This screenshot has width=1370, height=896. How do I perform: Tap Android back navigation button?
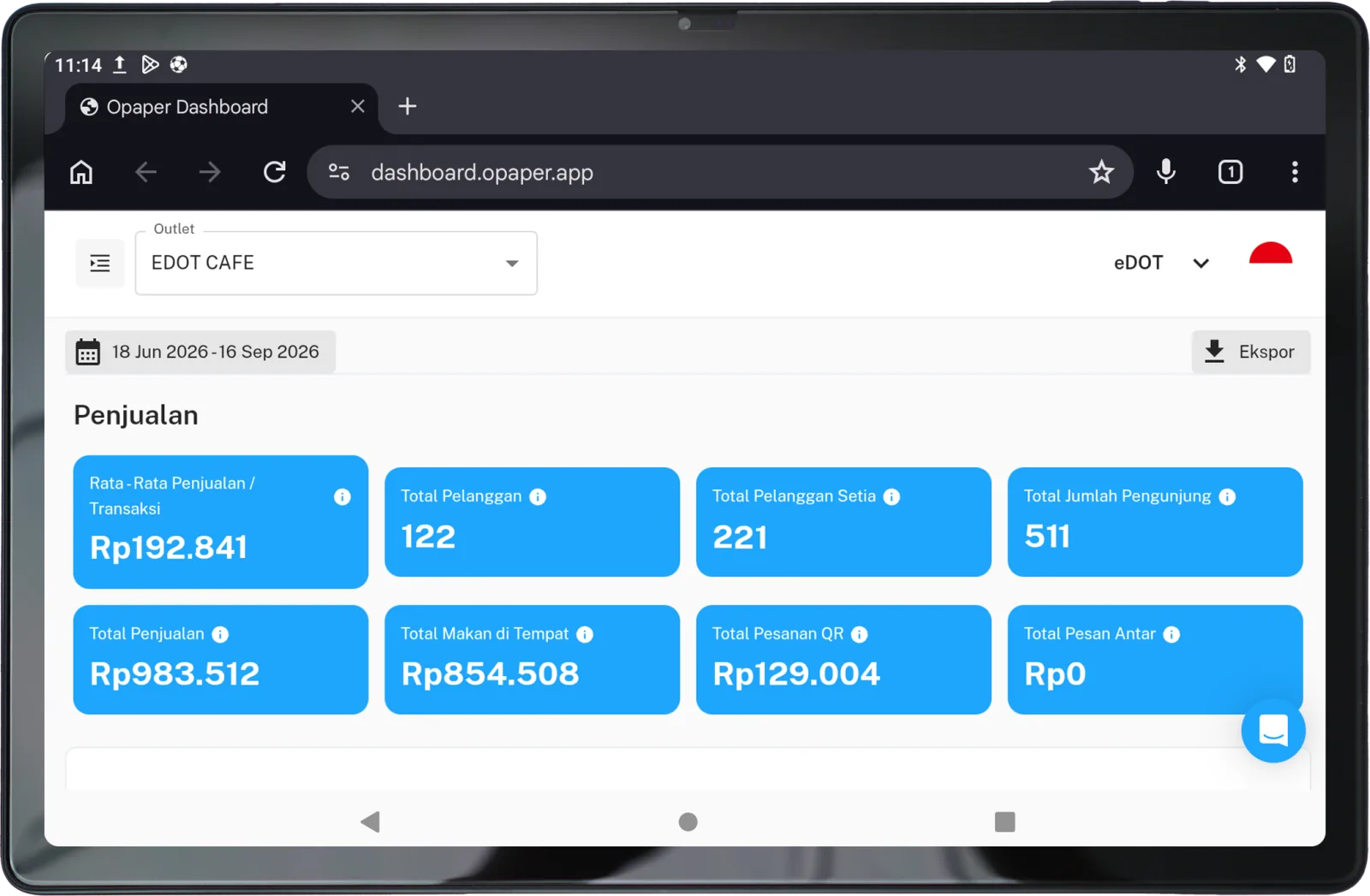(x=370, y=822)
